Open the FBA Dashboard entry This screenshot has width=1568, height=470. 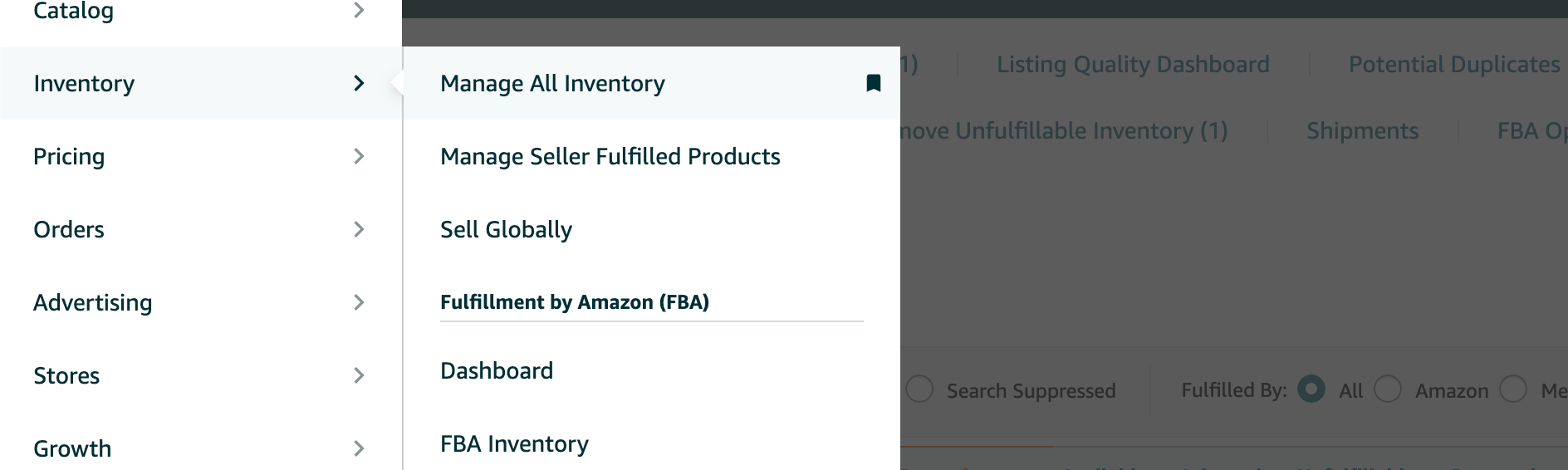(497, 370)
